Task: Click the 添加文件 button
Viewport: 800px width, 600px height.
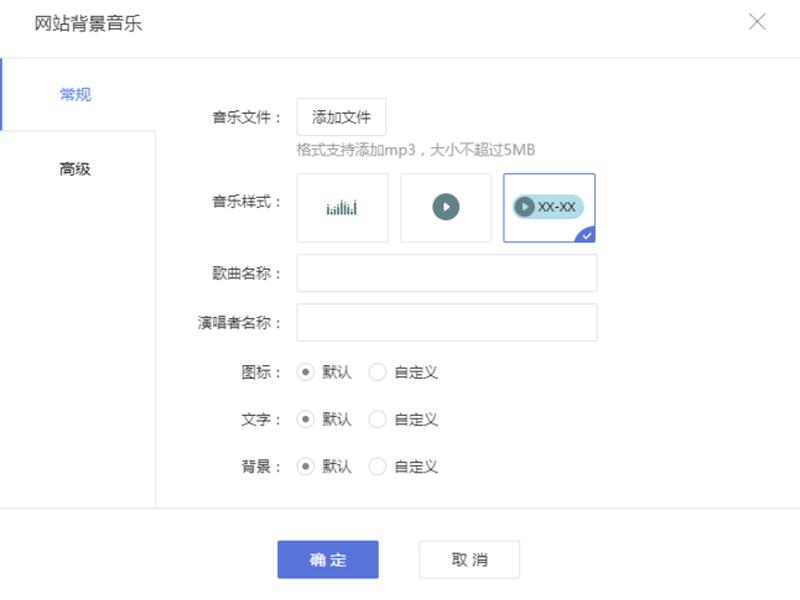Action: coord(341,117)
